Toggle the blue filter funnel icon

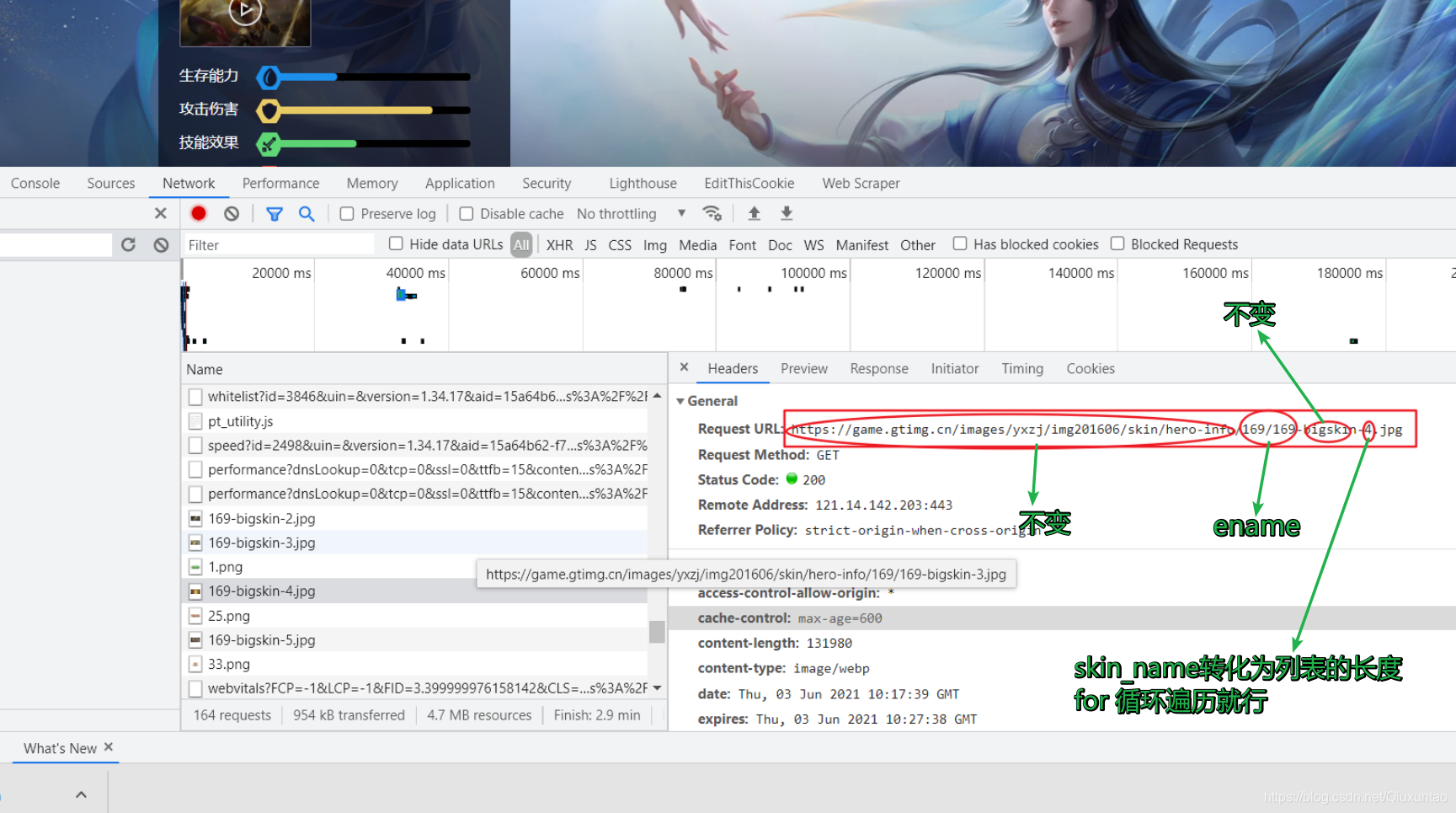pyautogui.click(x=275, y=214)
